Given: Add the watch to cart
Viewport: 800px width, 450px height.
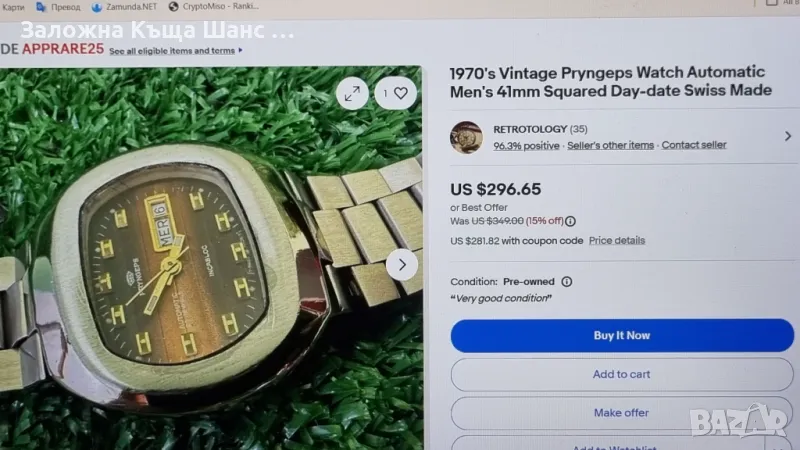Looking at the screenshot, I should tap(622, 374).
